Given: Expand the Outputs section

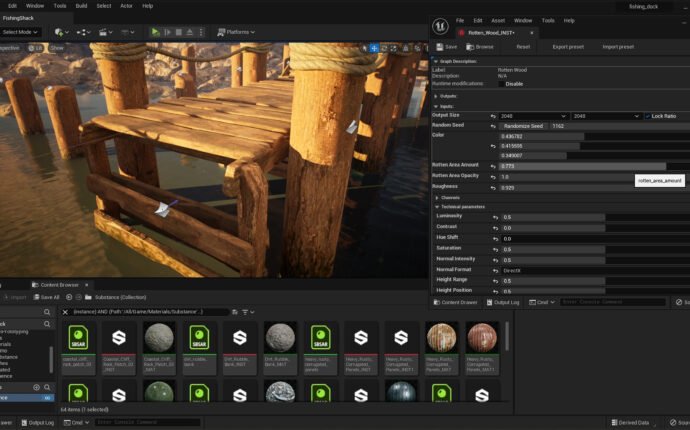Looking at the screenshot, I should point(436,95).
